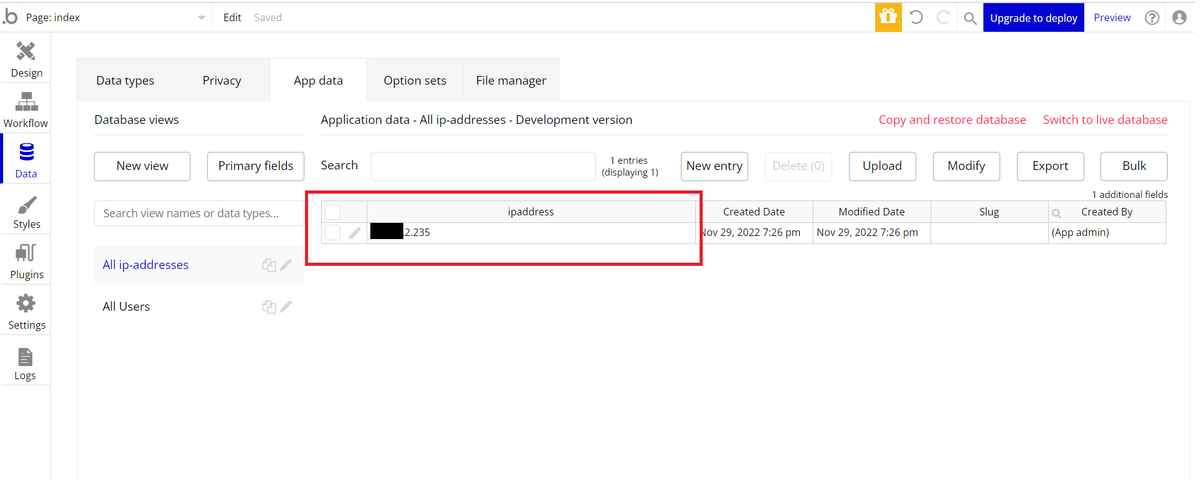Click the Created Date column header
Viewport: 1200px width, 480px height.
click(x=754, y=212)
